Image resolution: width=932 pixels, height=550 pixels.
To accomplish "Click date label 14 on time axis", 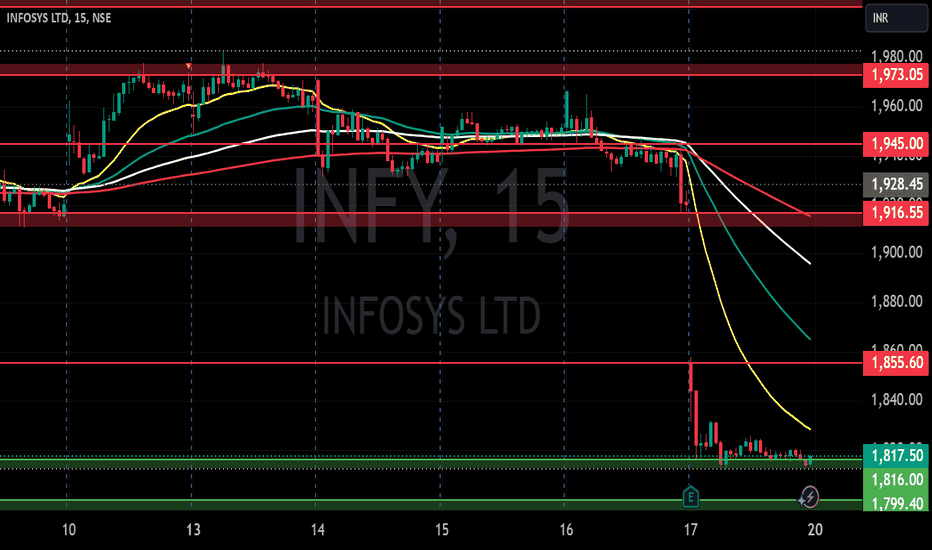I will 318,529.
